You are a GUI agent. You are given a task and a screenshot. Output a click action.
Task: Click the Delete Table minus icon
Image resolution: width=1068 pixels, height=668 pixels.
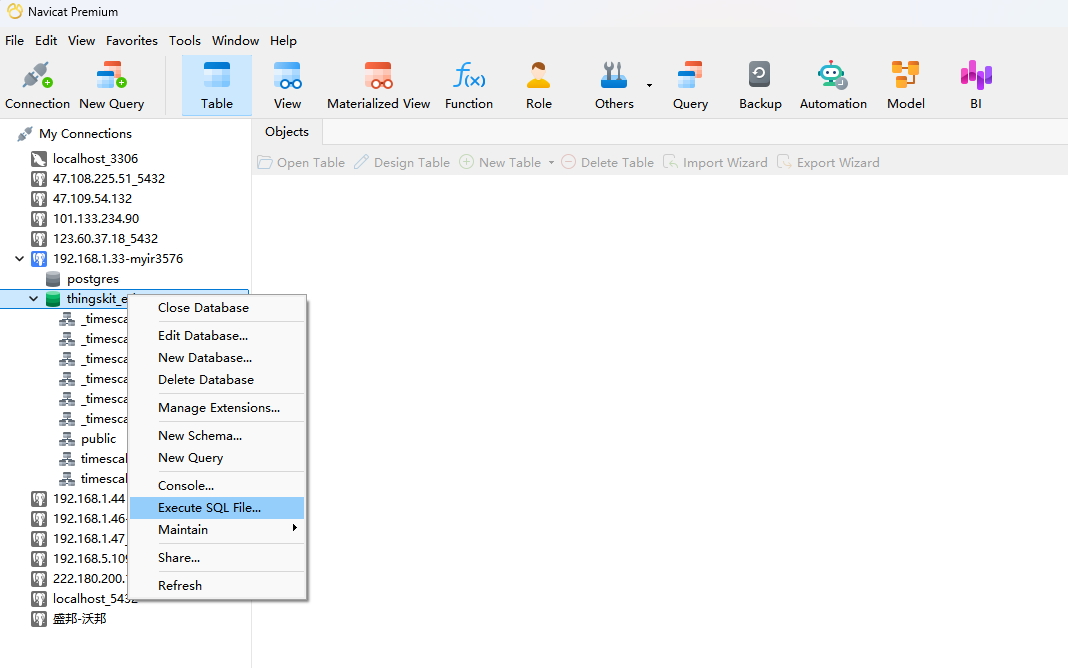point(568,162)
